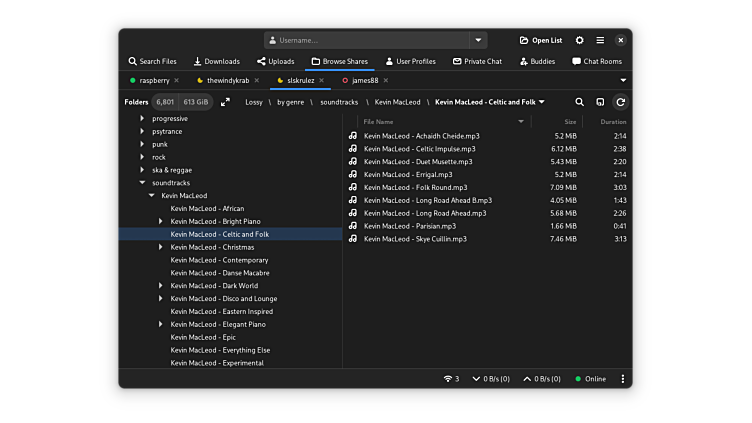Click the expand all folders arrows icon
This screenshot has height=423, width=752.
click(x=225, y=102)
